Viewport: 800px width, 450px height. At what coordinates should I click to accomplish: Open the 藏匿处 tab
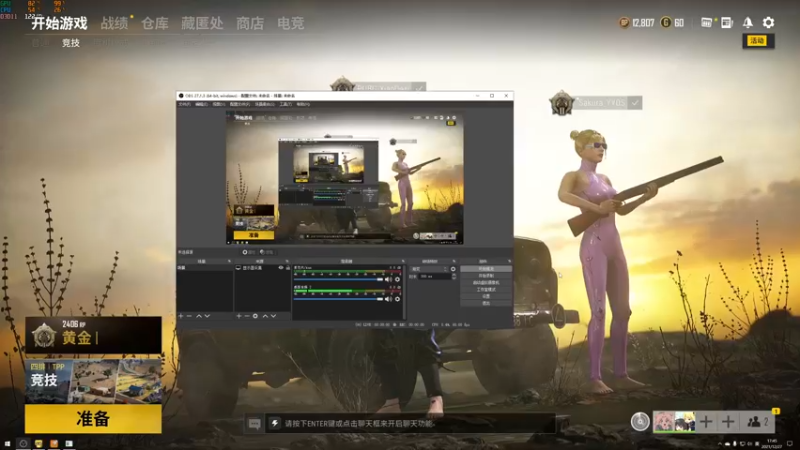point(202,23)
